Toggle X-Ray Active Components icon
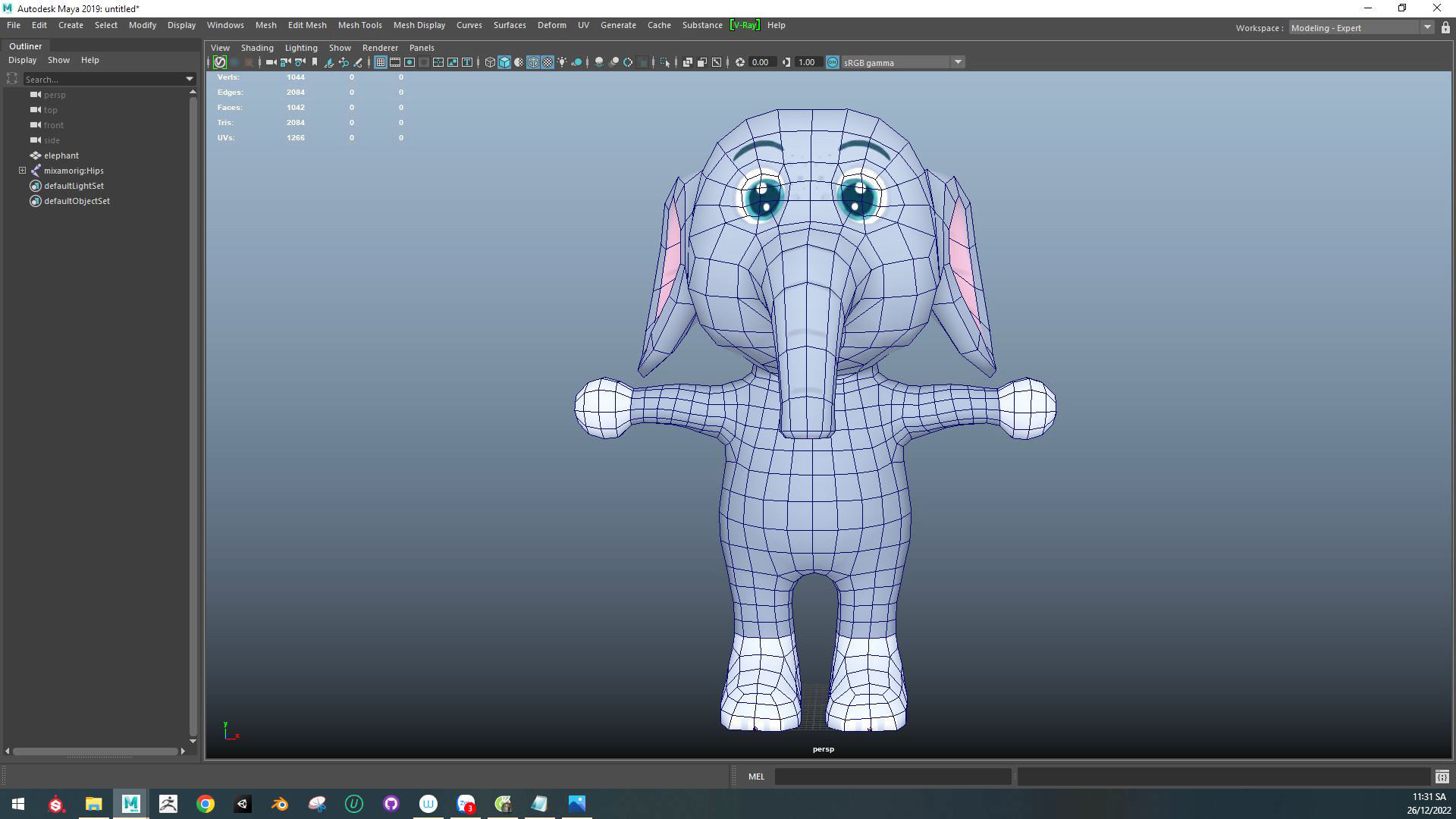1456x819 pixels. [x=702, y=62]
